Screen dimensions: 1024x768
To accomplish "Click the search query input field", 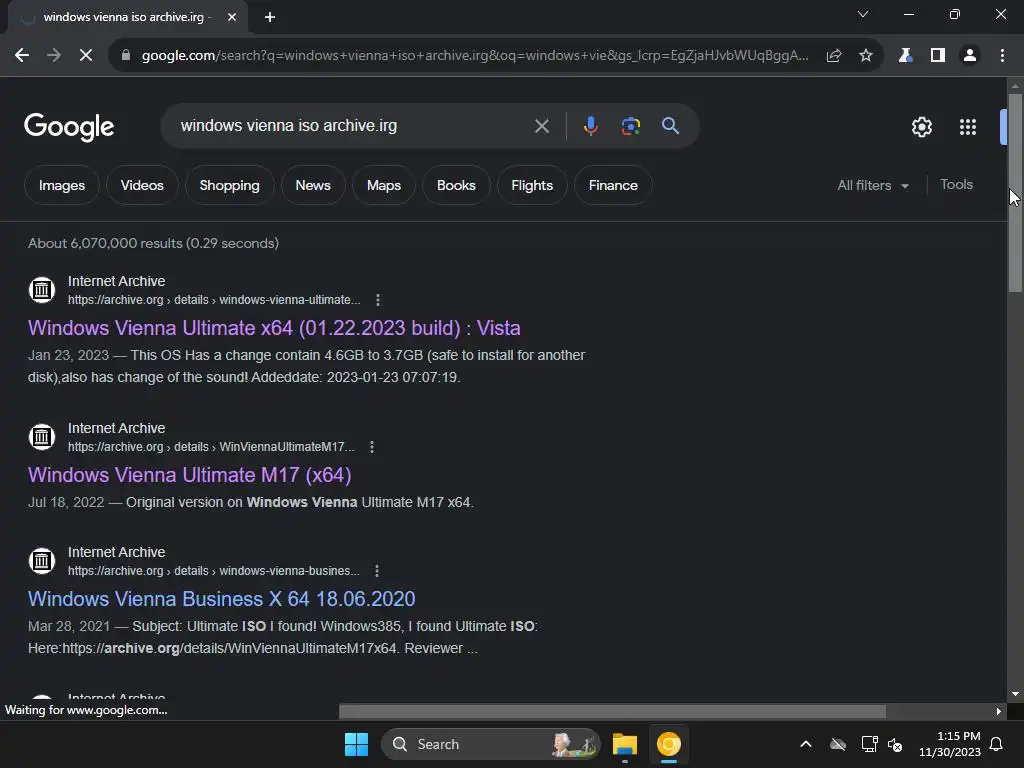I will (x=353, y=126).
